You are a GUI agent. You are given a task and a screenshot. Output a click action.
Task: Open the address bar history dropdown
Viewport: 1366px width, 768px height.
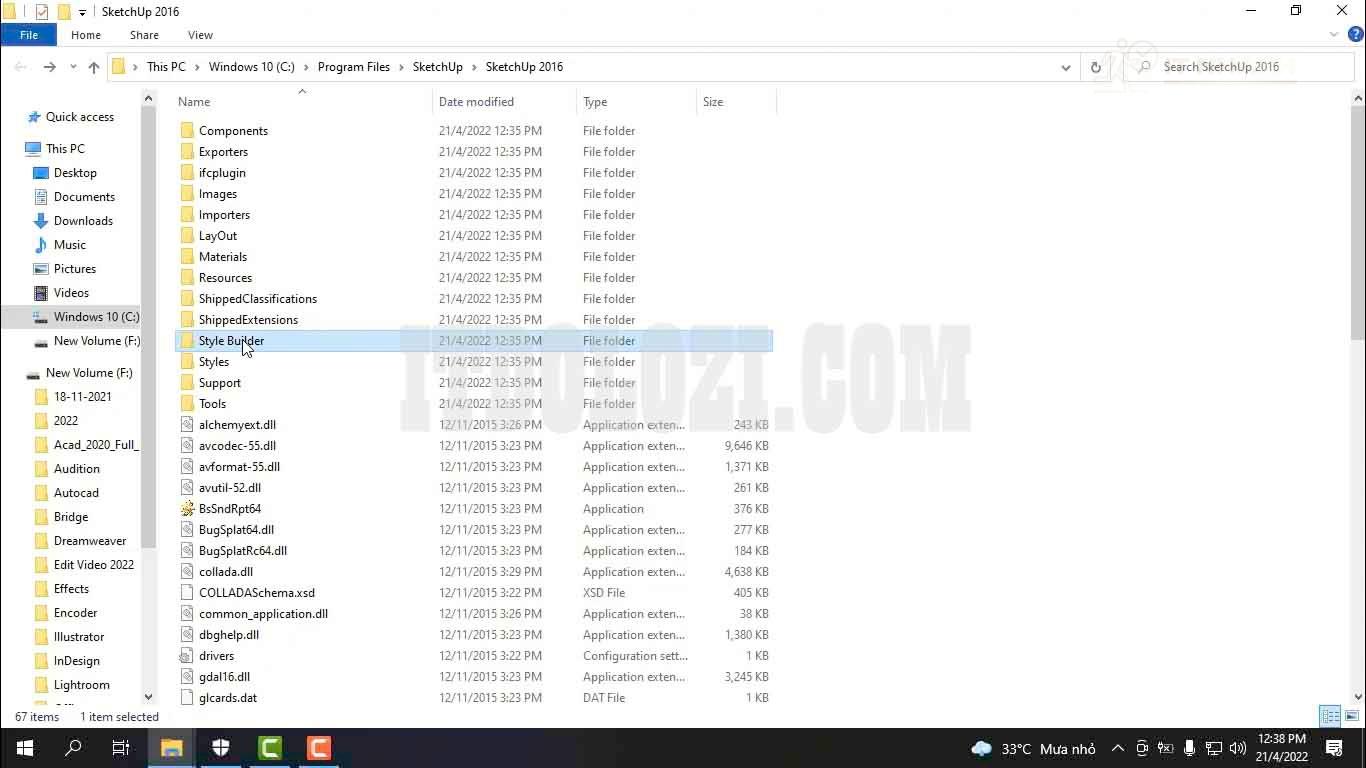[x=1066, y=67]
